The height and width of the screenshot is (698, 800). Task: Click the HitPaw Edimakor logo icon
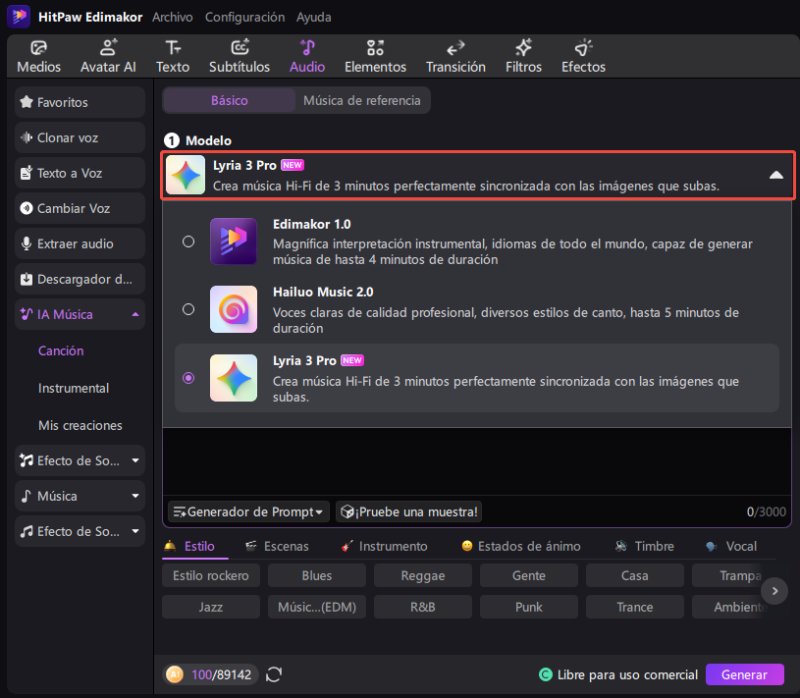[x=19, y=16]
